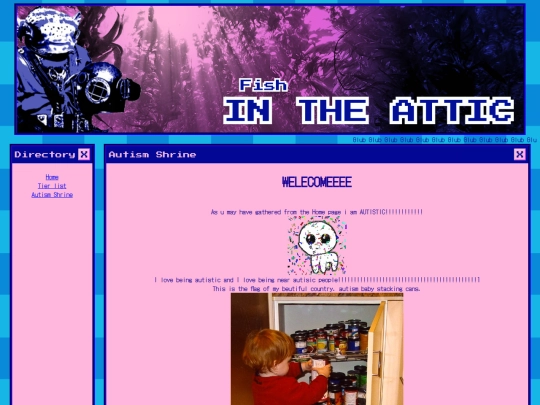The image size is (540, 405).
Task: Click the WELECOMEEEE heading
Action: (317, 182)
